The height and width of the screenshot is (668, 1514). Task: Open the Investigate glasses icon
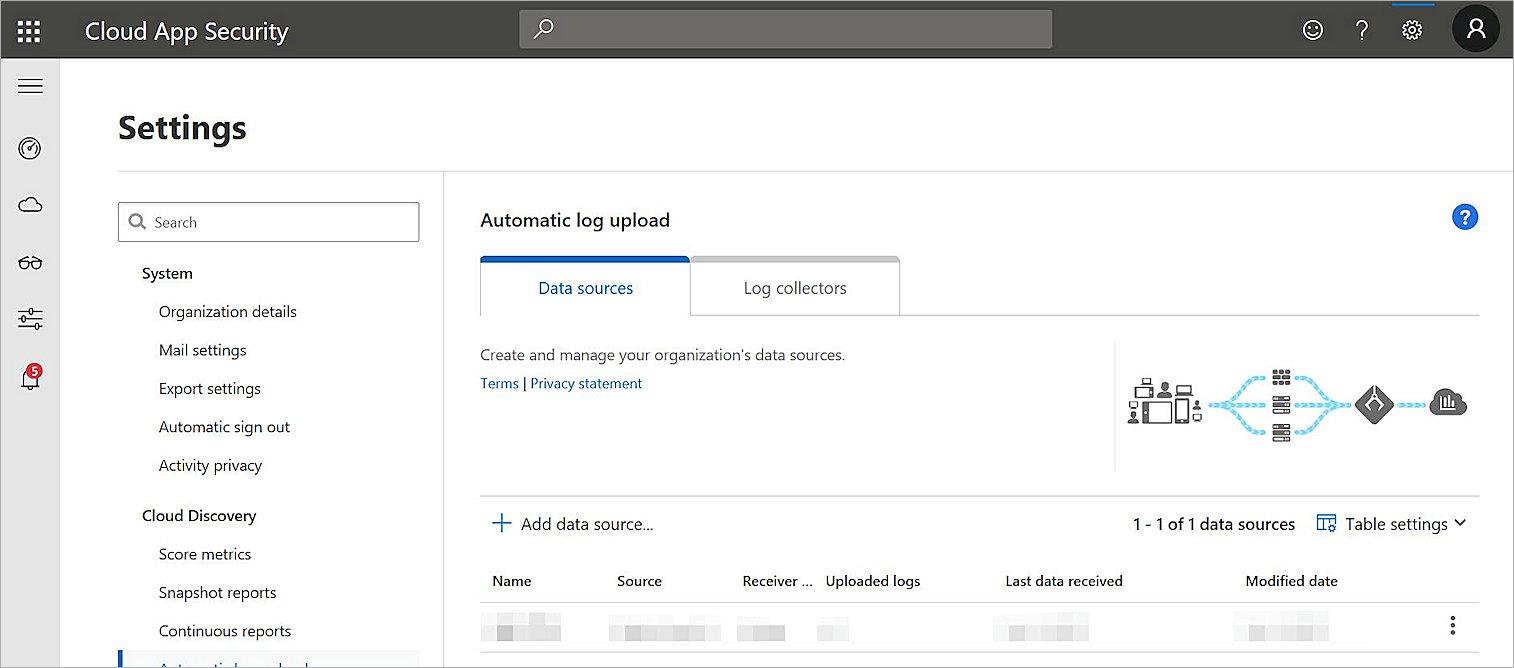[x=30, y=262]
